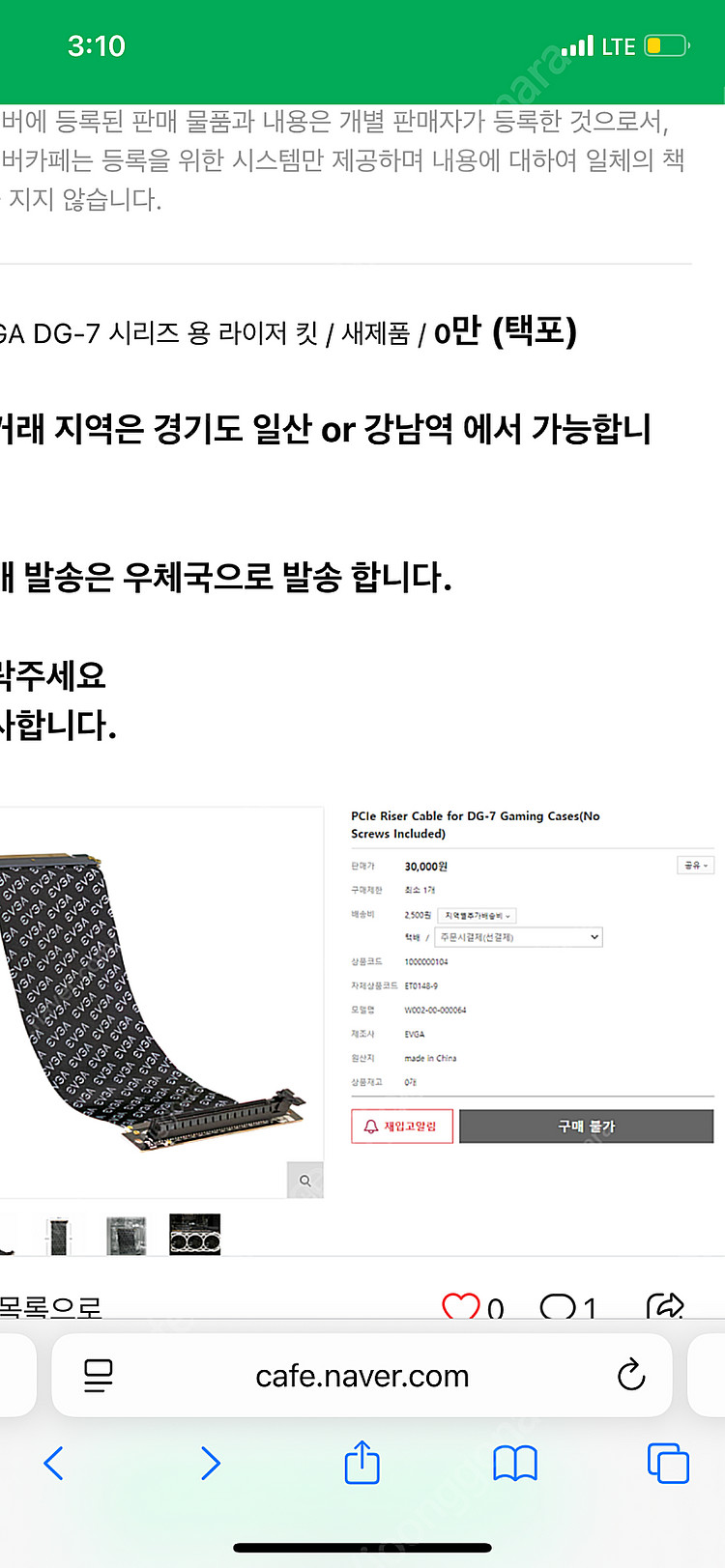Select the vertical riser cable thumbnail
Screen dimensions: 725x1568
59,1236
